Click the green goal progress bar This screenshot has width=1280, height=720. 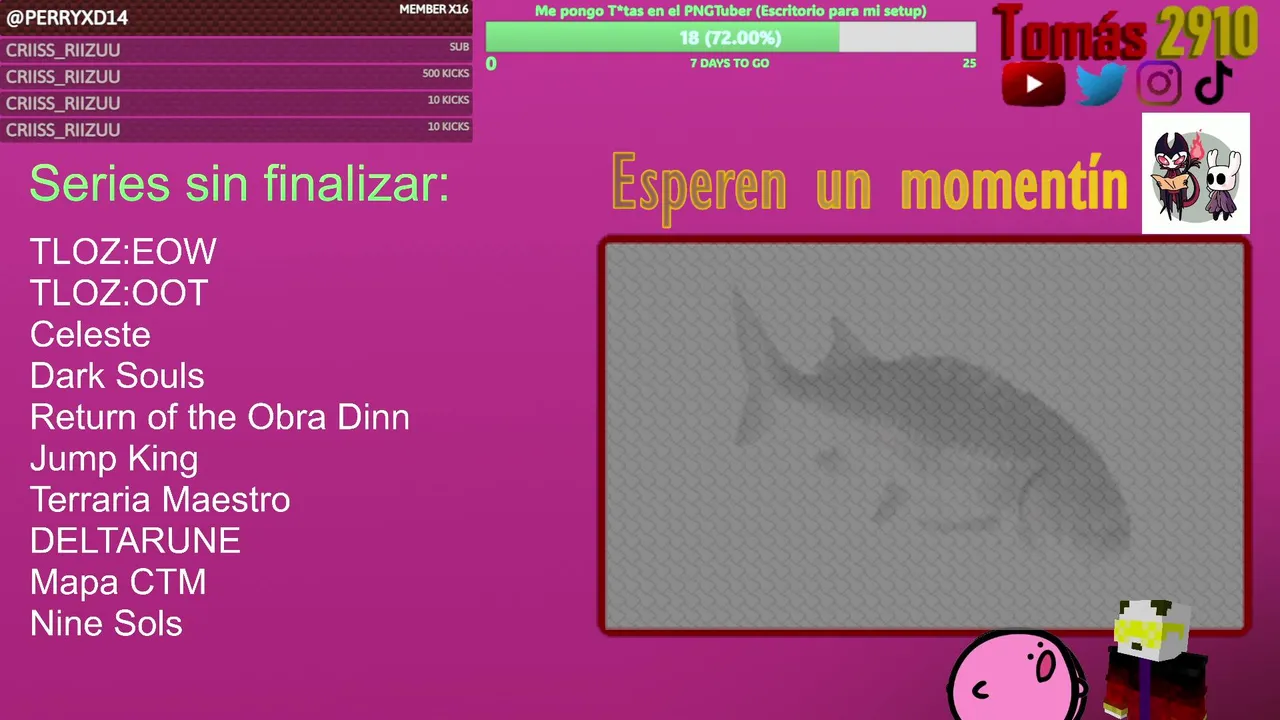[731, 38]
